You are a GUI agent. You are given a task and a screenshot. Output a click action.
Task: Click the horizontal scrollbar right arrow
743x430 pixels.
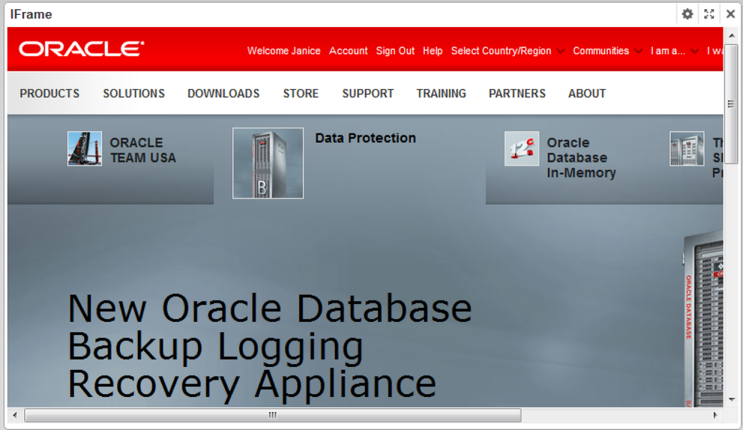click(715, 415)
